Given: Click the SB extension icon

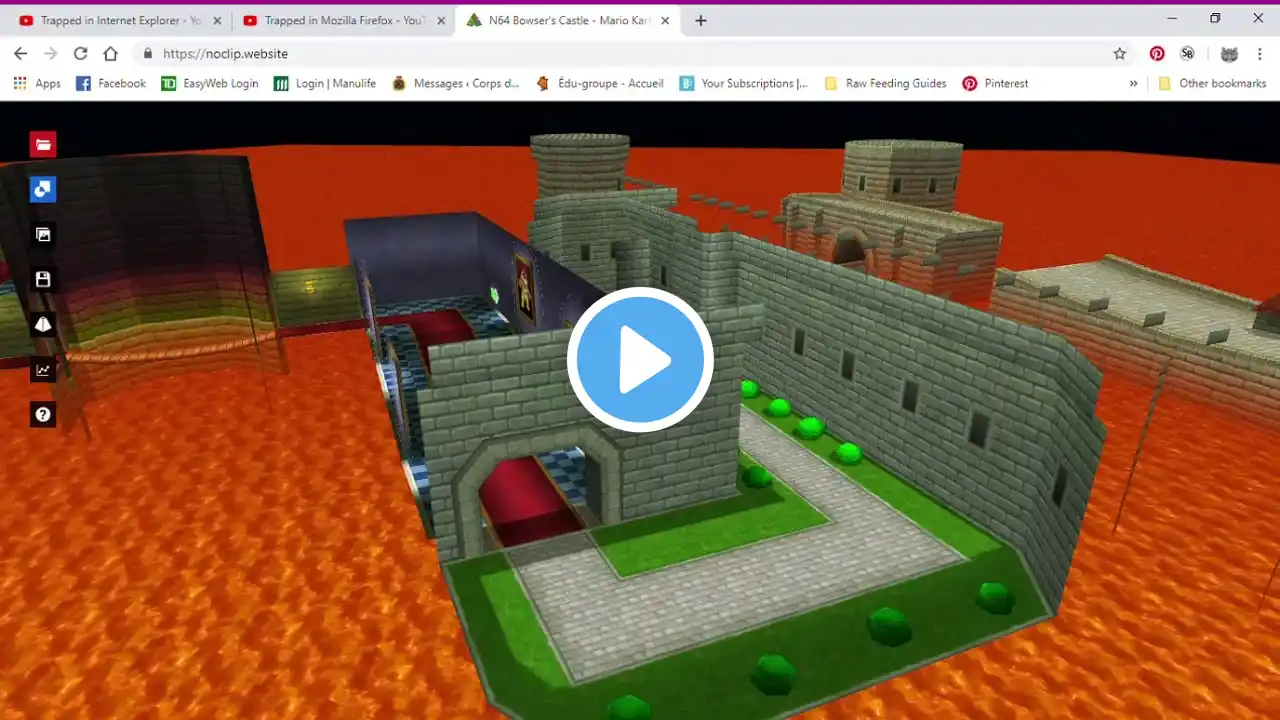Looking at the screenshot, I should 1187,54.
